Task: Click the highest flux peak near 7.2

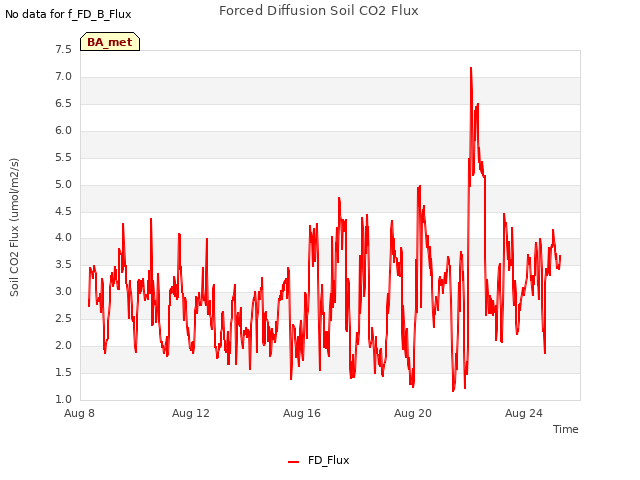Action: [x=471, y=69]
